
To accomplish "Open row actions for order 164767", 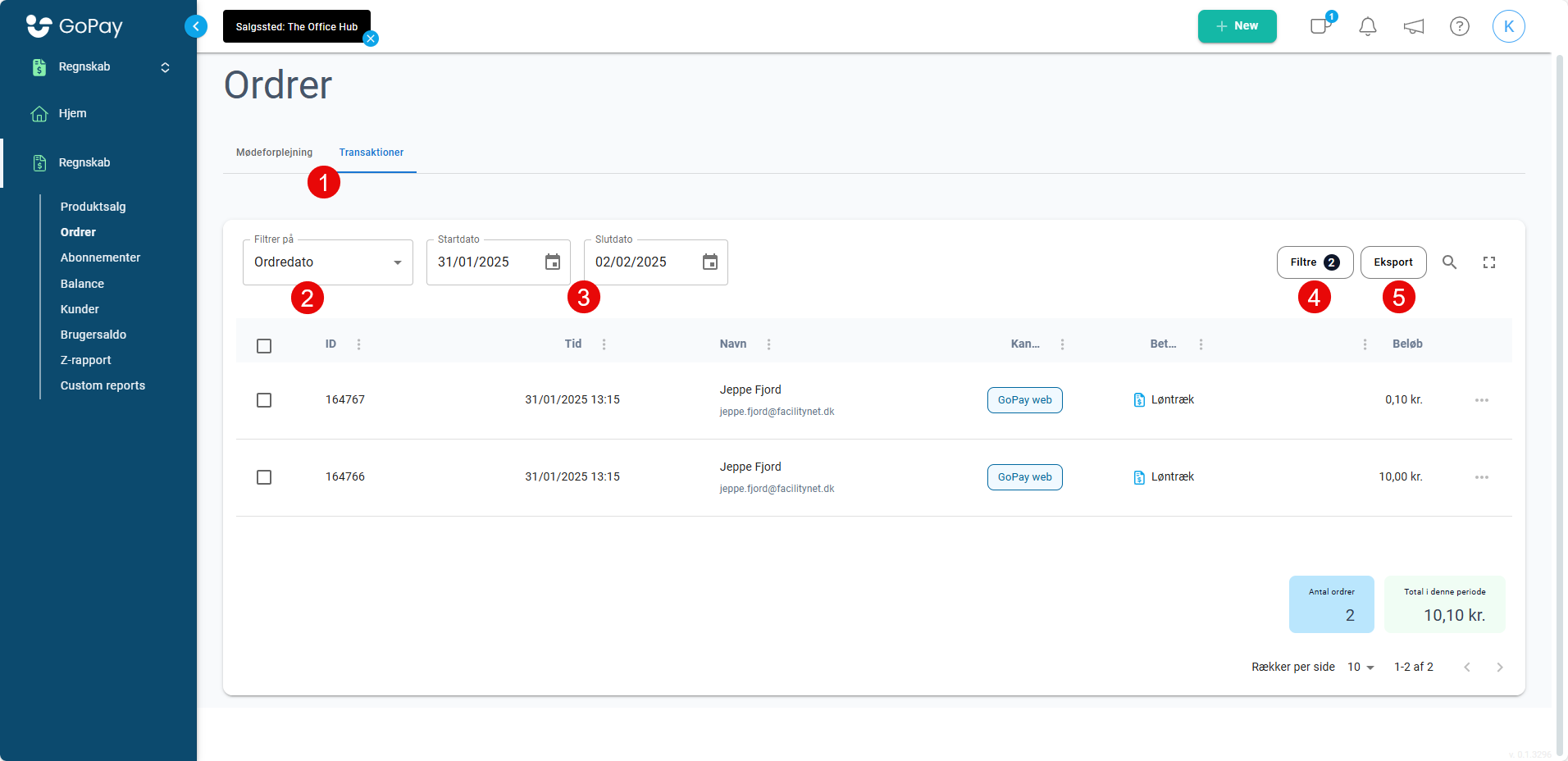I will (1482, 400).
